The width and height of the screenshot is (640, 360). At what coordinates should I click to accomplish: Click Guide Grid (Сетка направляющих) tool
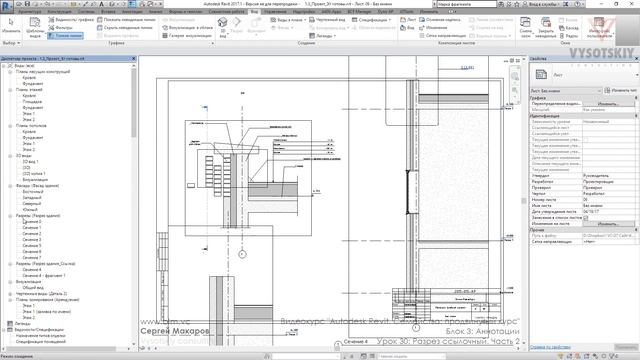pos(442,36)
